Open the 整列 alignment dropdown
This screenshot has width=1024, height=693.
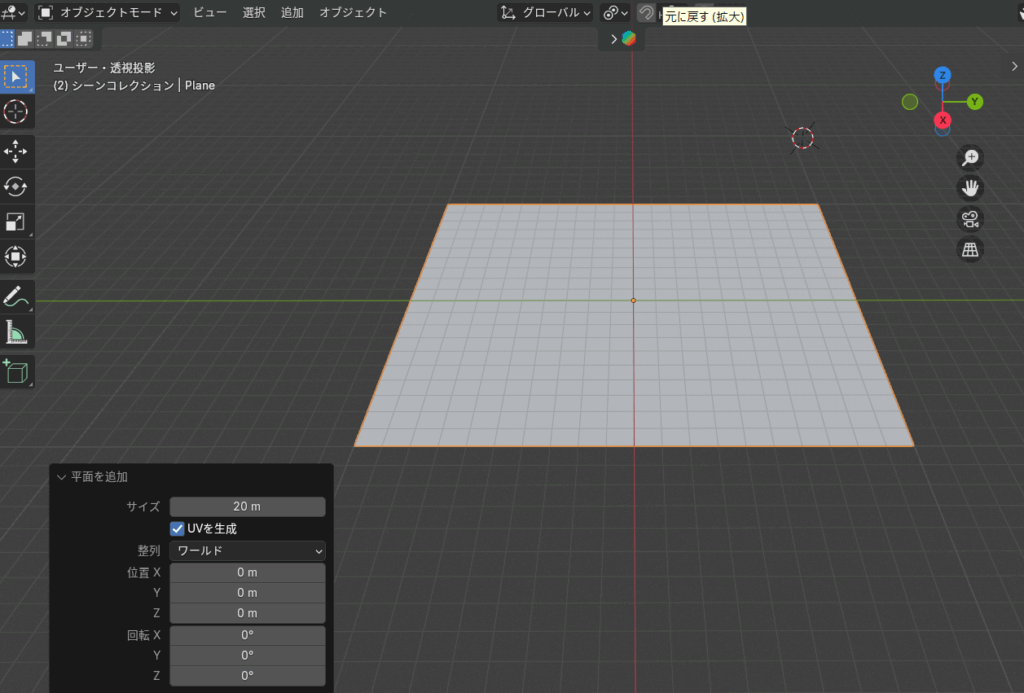point(247,551)
